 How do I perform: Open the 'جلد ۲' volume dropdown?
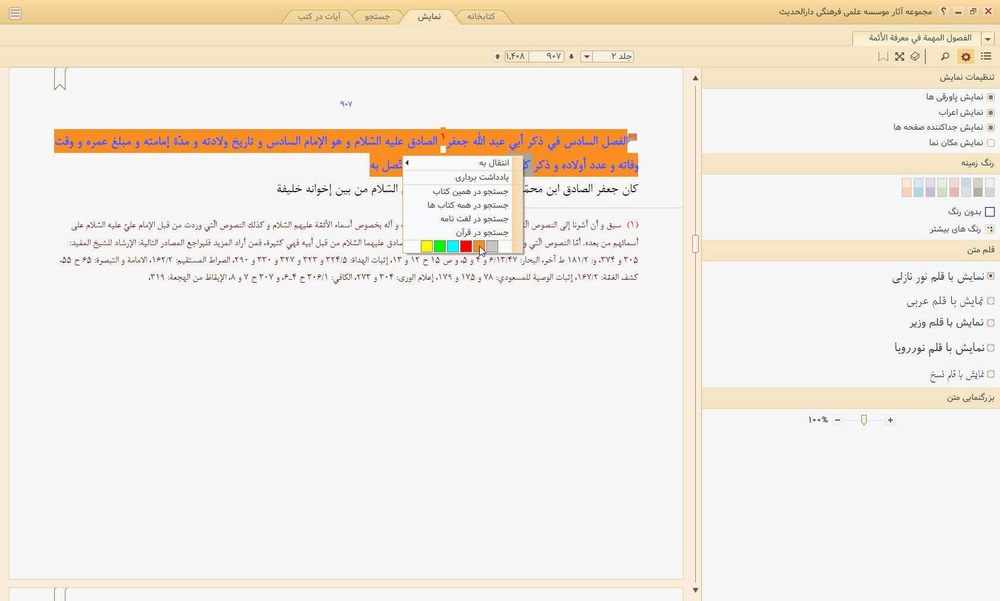pos(587,56)
